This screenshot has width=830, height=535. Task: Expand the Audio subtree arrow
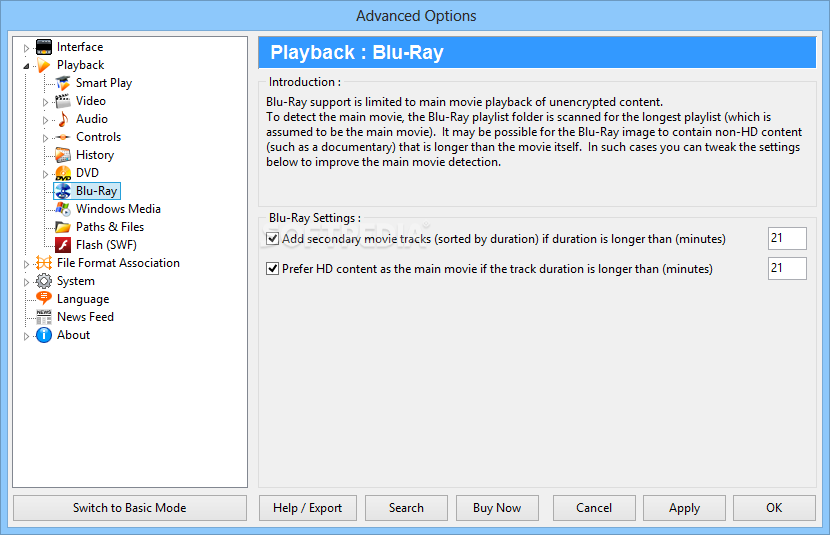(x=45, y=120)
